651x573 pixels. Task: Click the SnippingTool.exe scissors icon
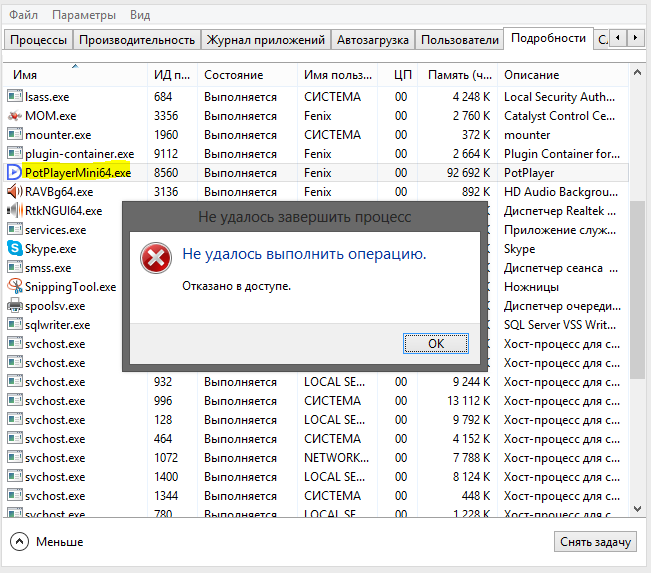(15, 286)
